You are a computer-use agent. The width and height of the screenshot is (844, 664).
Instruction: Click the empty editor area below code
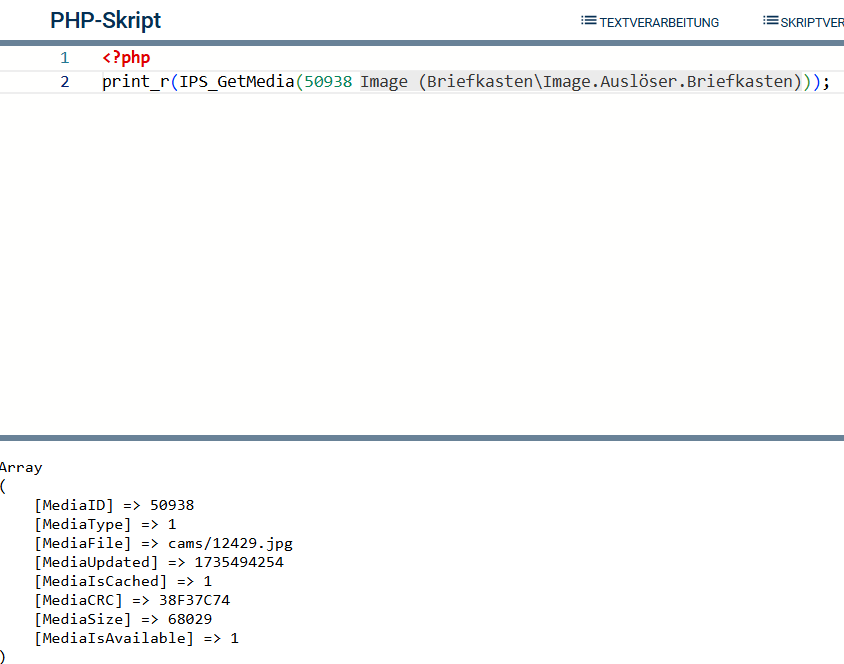coord(422,264)
